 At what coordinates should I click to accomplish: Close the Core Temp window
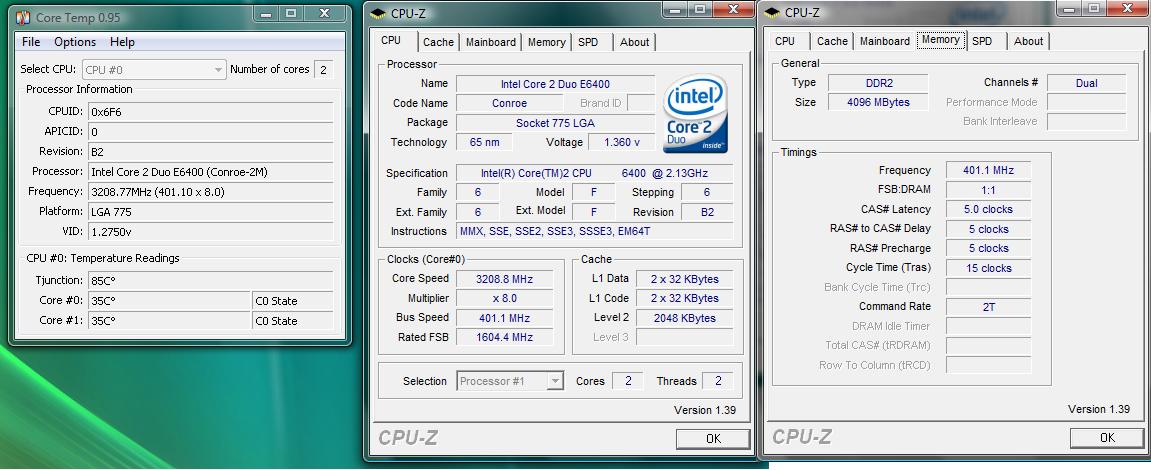coord(324,13)
